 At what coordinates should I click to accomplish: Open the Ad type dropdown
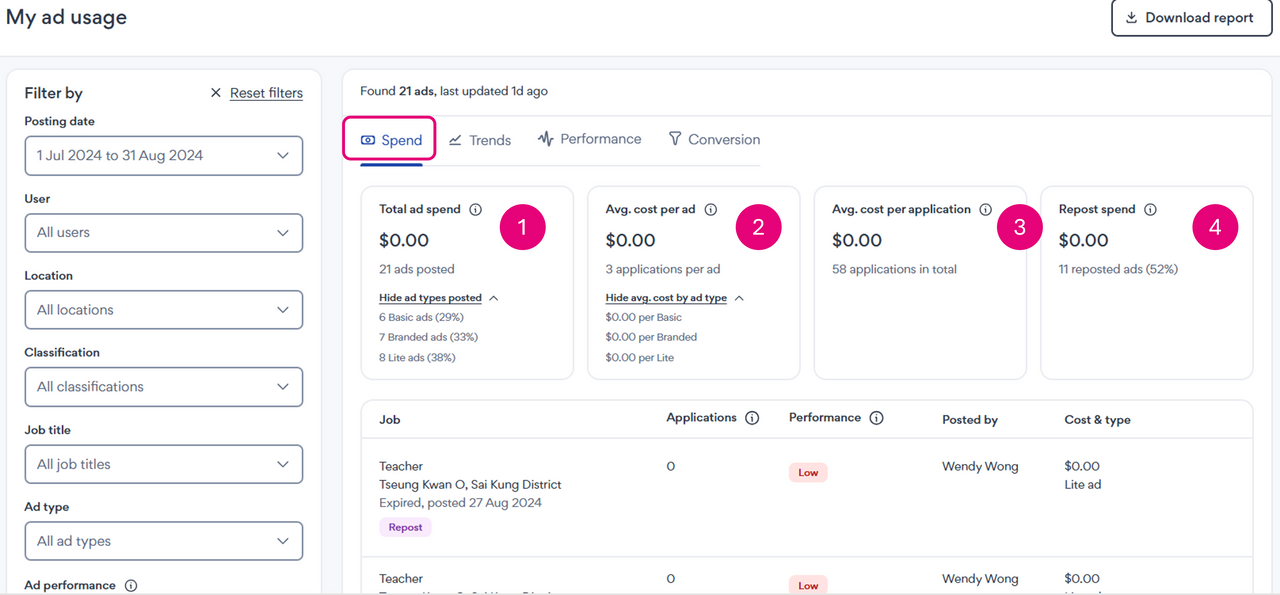(x=163, y=541)
